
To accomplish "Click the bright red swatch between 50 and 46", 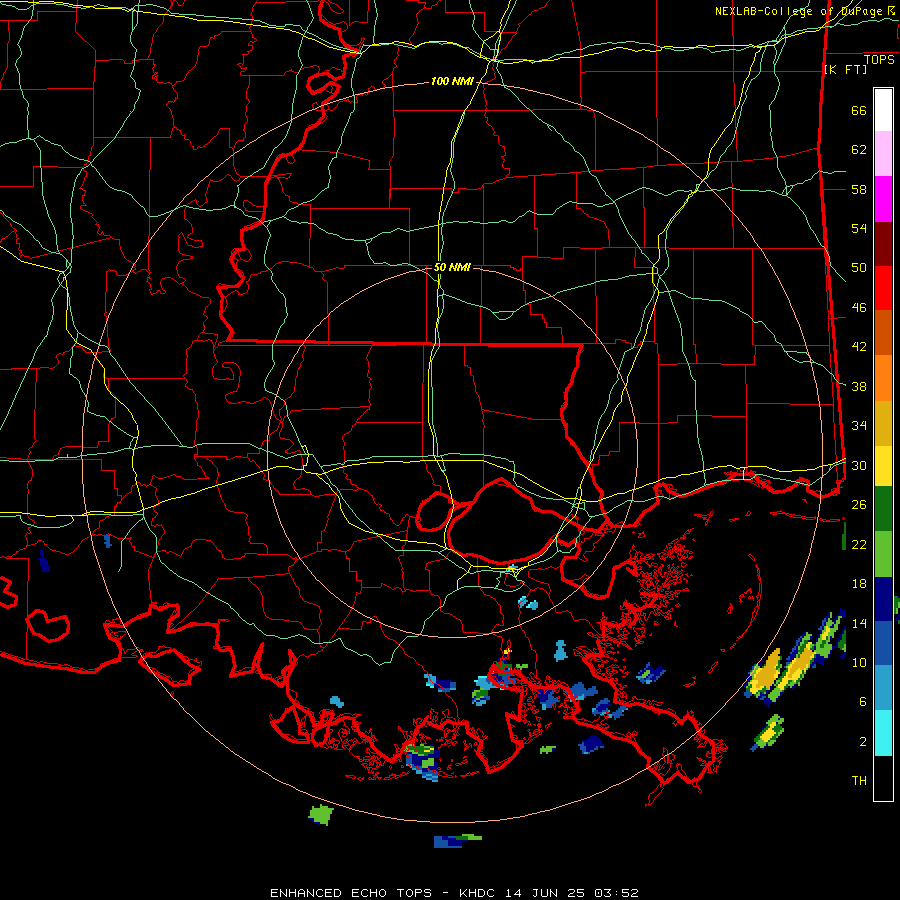I will tap(883, 288).
